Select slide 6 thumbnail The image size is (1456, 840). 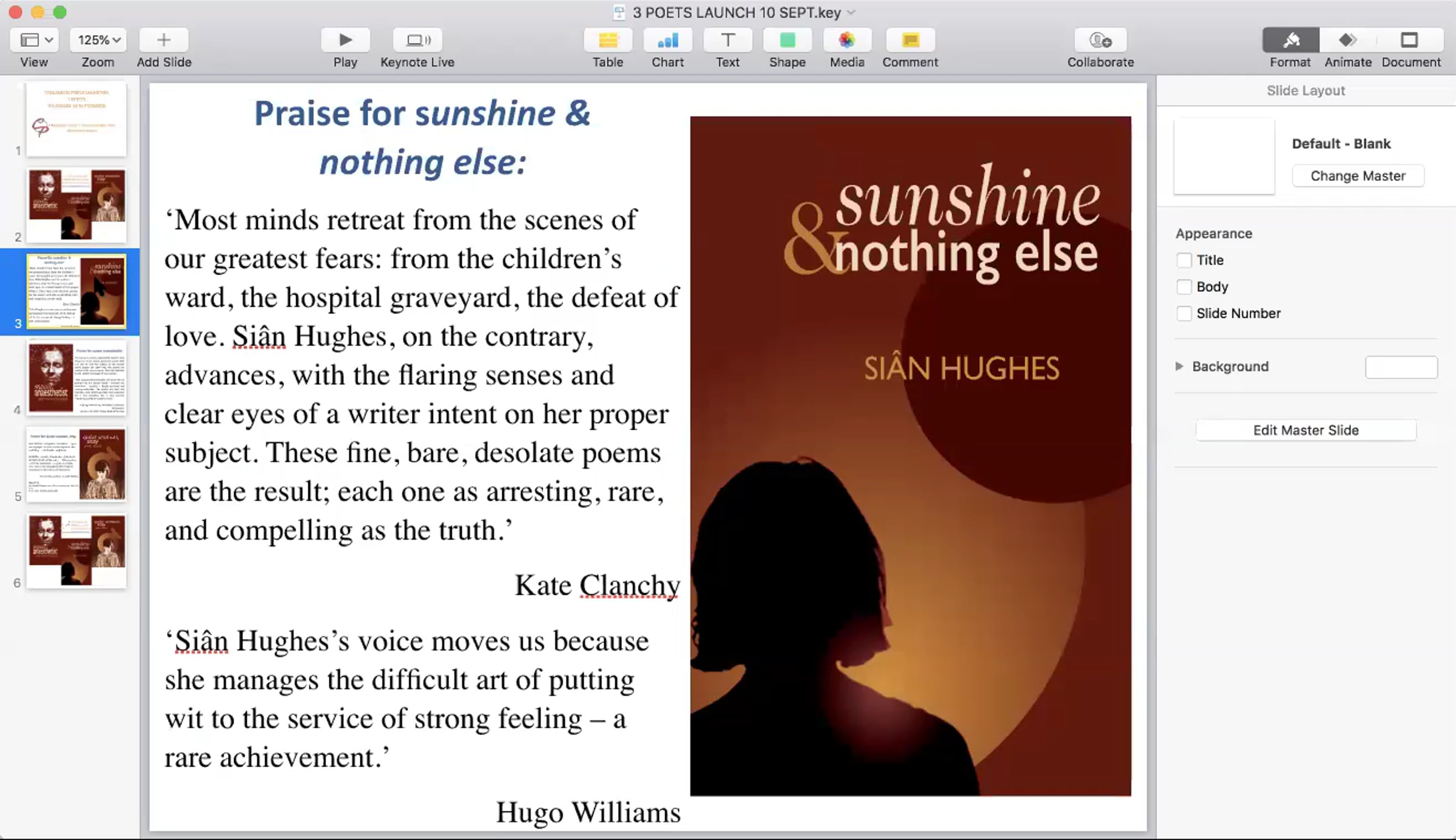click(x=76, y=551)
